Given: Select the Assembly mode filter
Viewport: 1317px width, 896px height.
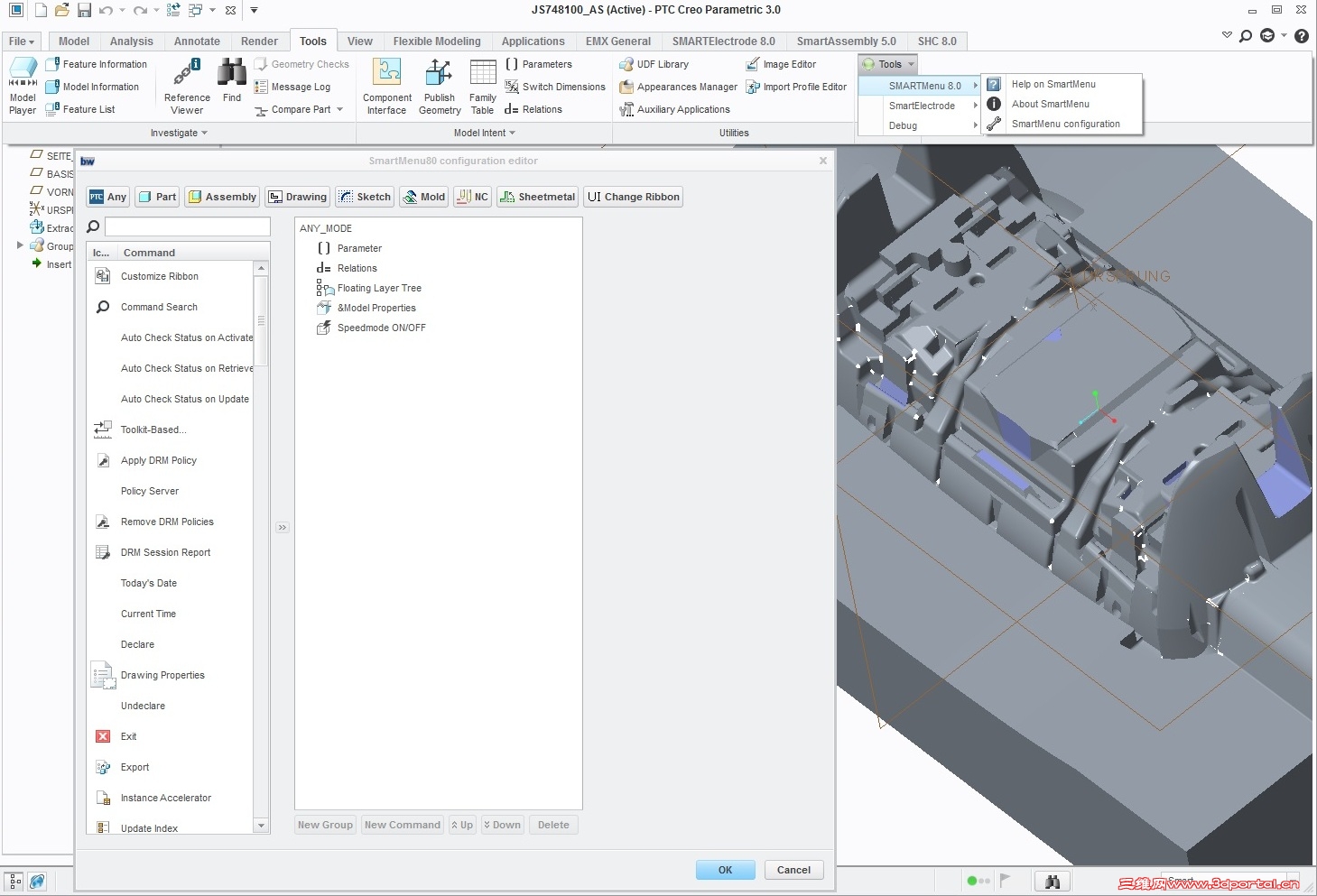Looking at the screenshot, I should tap(222, 197).
